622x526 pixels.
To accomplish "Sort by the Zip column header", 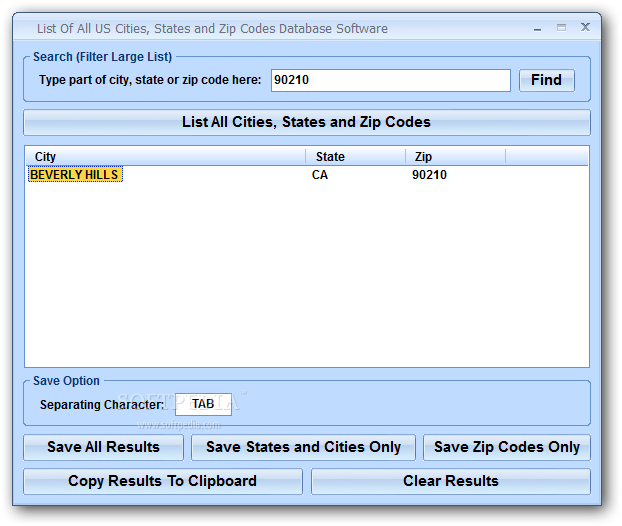I will [456, 156].
